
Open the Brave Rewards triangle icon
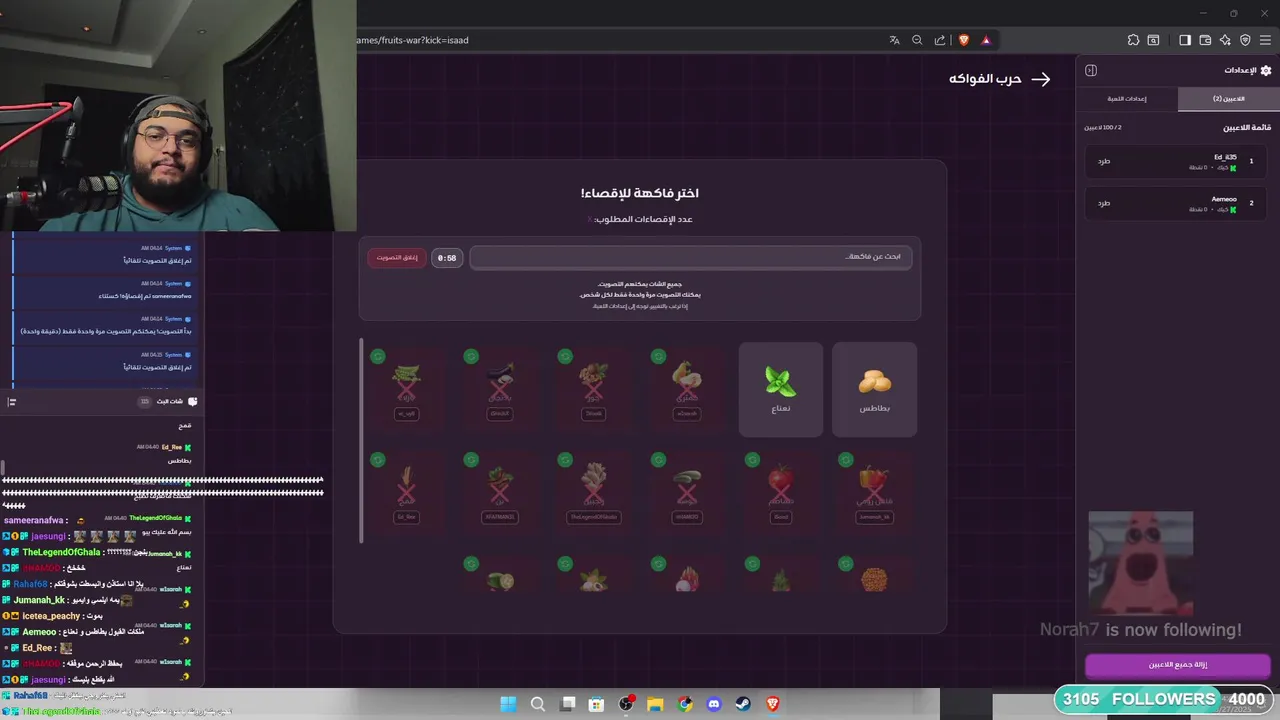(986, 40)
